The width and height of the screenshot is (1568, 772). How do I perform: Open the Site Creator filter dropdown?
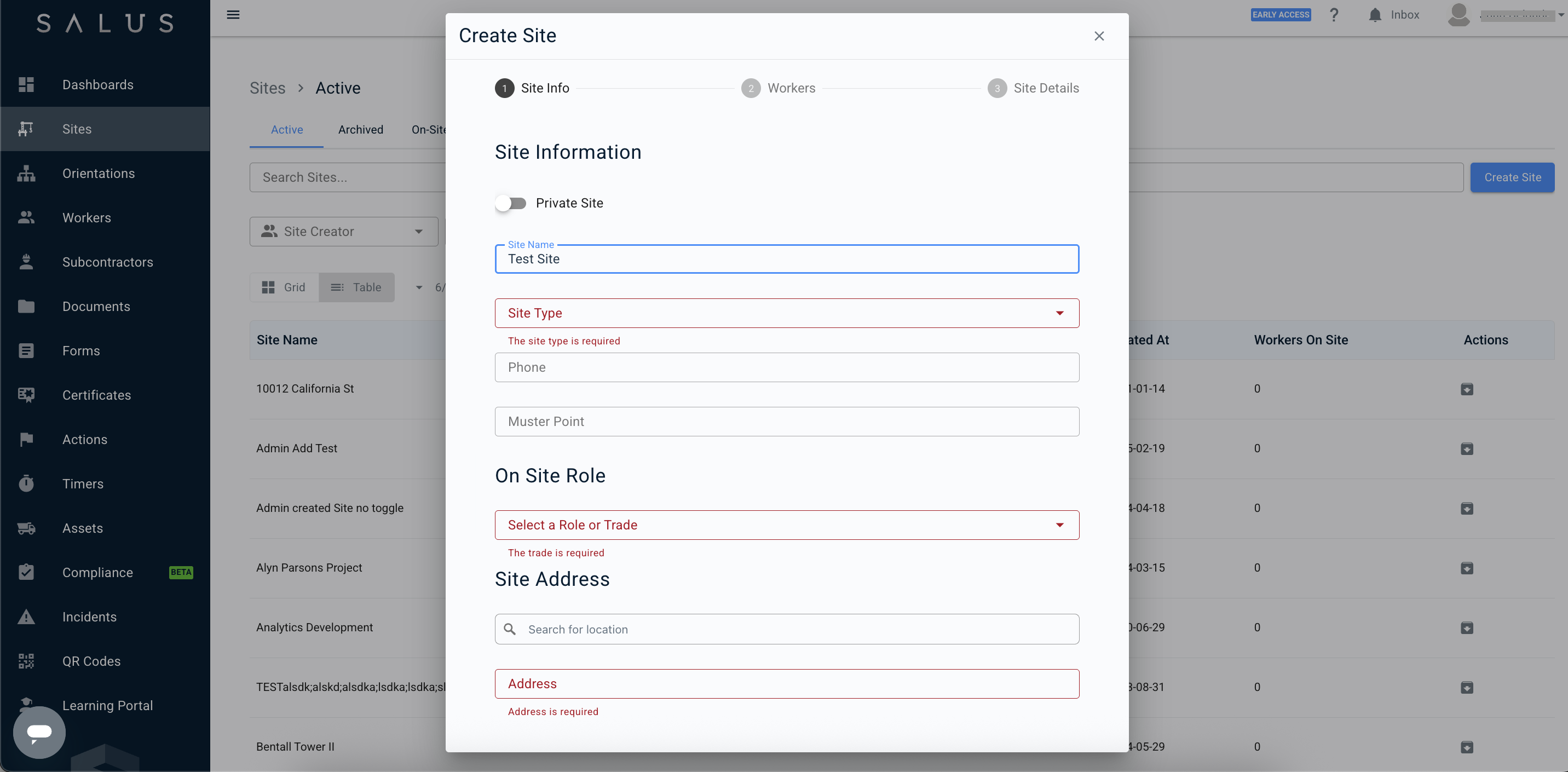point(344,232)
